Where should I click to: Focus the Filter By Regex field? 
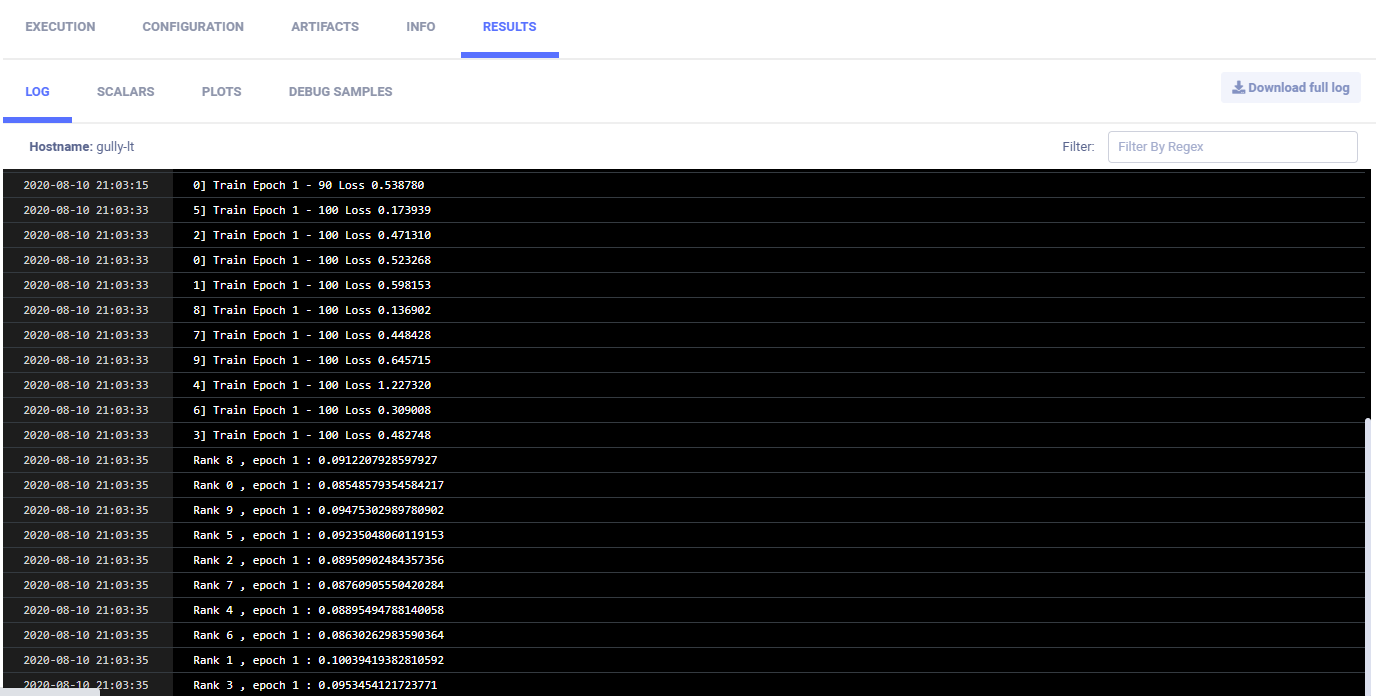pos(1232,147)
